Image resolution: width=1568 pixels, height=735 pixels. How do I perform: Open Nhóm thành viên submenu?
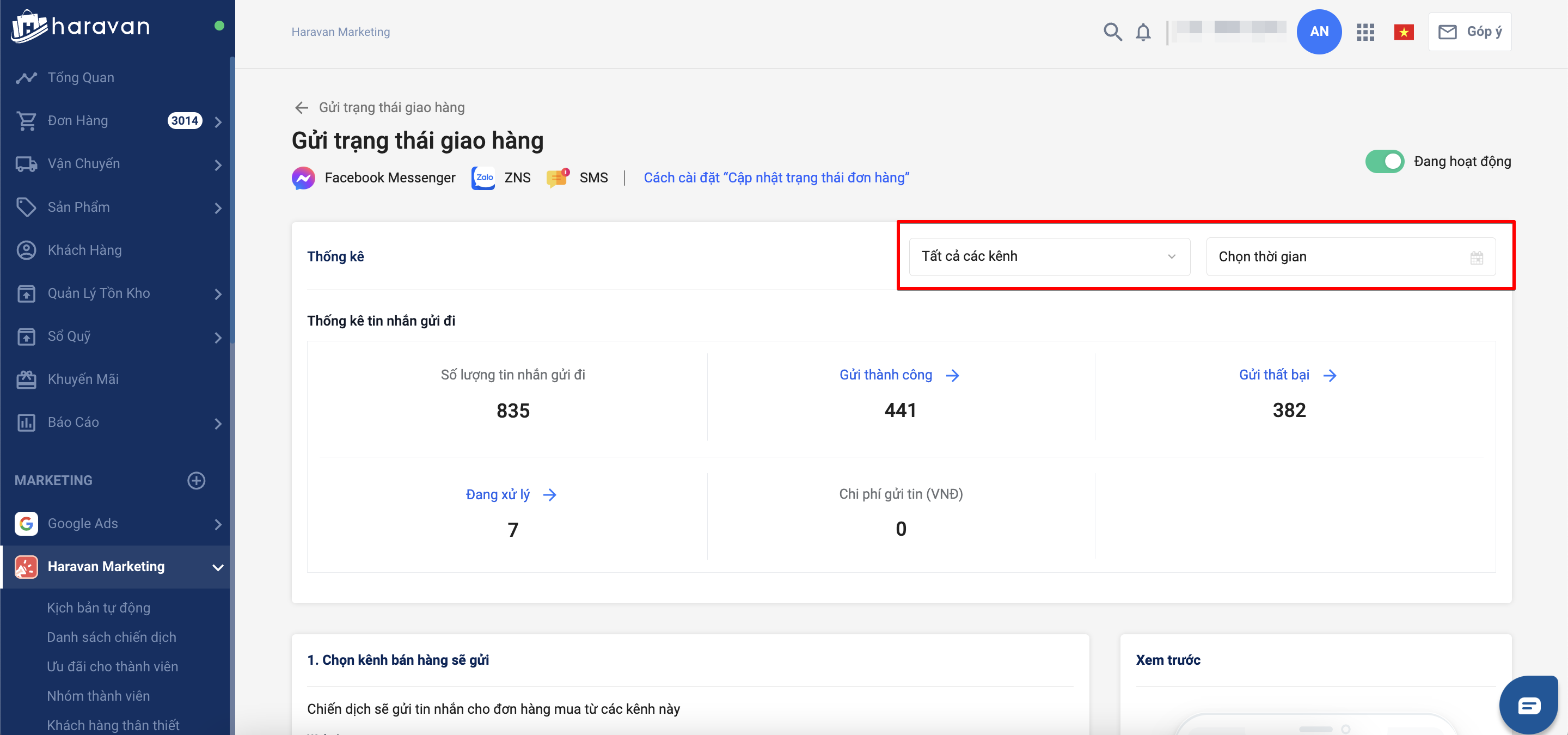[98, 695]
